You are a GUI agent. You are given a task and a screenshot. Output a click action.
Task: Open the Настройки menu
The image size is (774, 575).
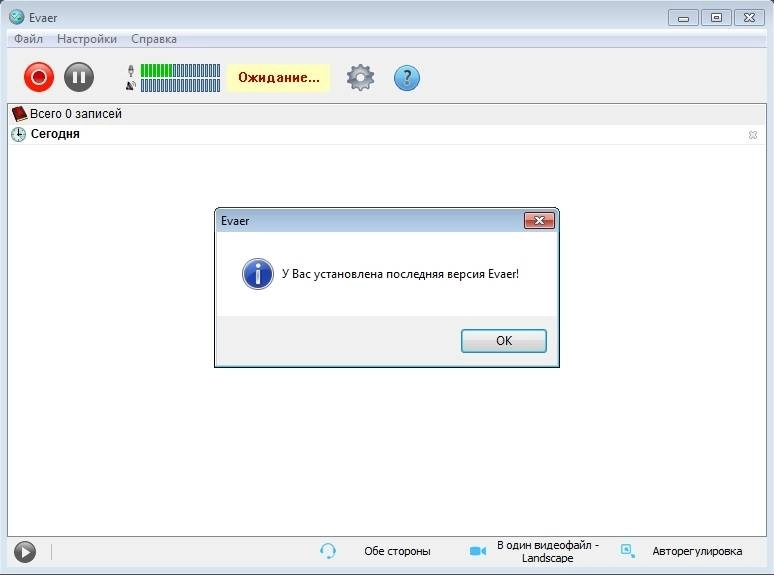[x=87, y=39]
